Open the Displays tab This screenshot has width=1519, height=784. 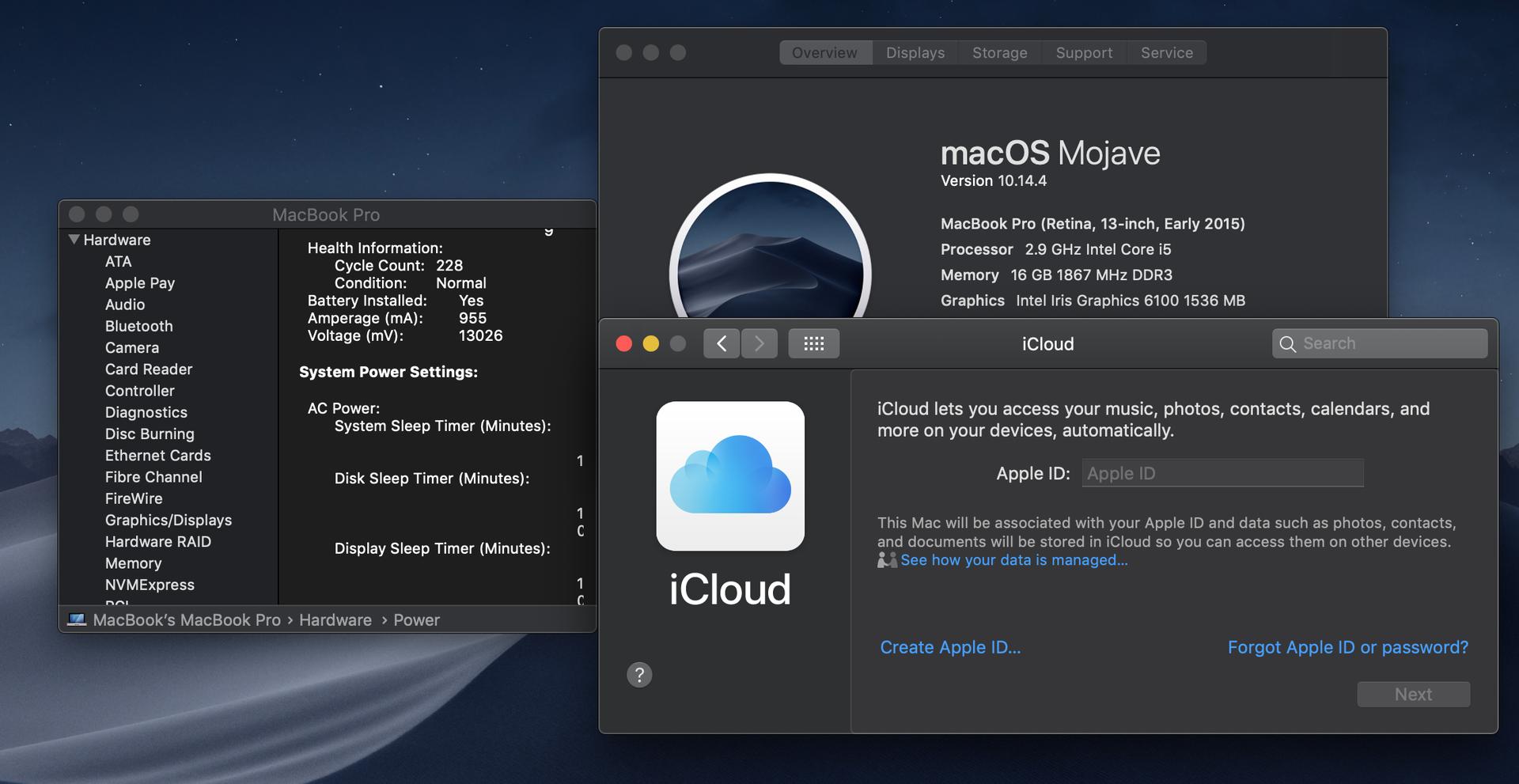[915, 53]
